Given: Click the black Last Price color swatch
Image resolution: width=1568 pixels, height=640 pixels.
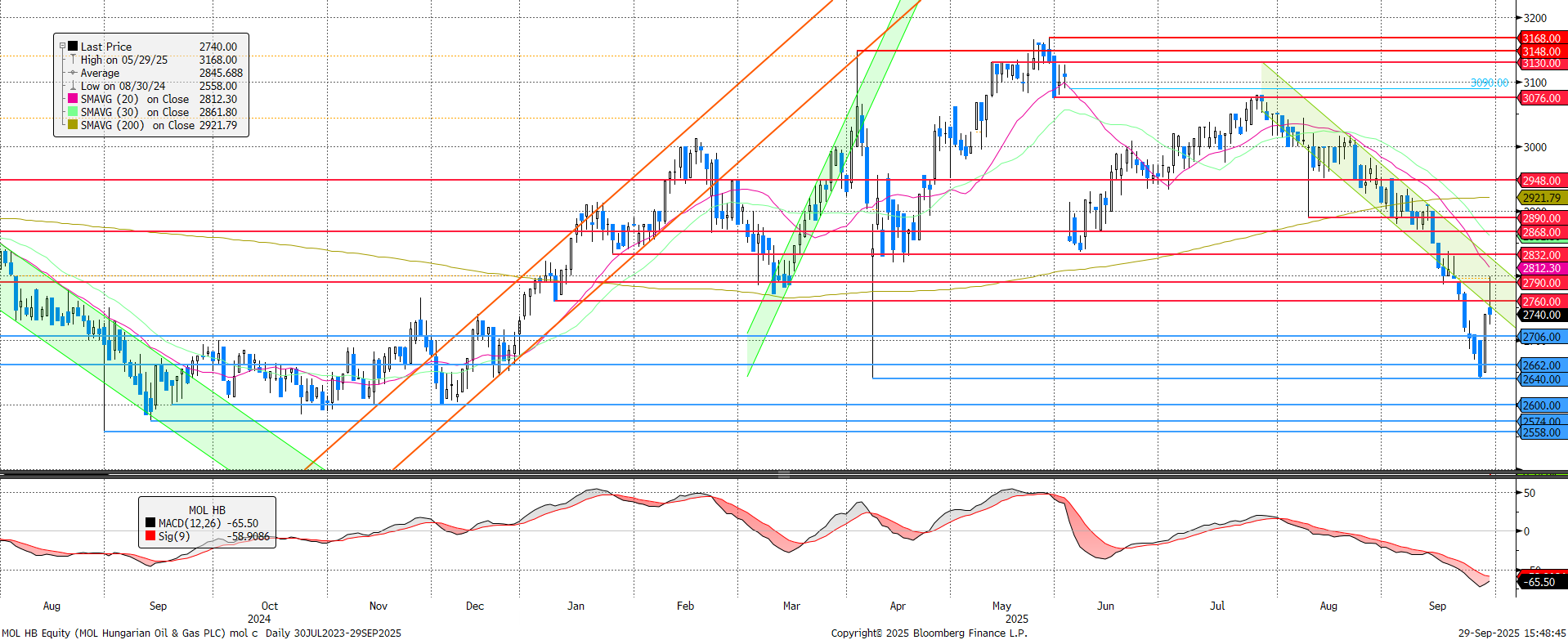Looking at the screenshot, I should [74, 47].
